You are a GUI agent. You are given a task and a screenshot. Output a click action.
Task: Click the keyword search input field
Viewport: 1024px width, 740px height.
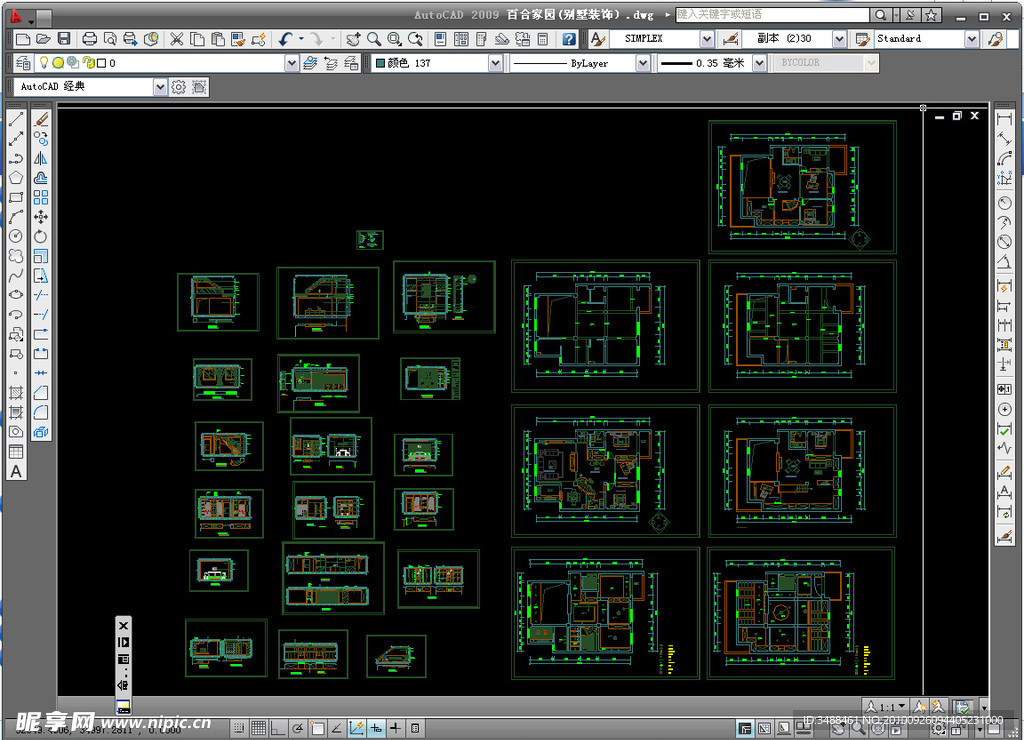(772, 15)
